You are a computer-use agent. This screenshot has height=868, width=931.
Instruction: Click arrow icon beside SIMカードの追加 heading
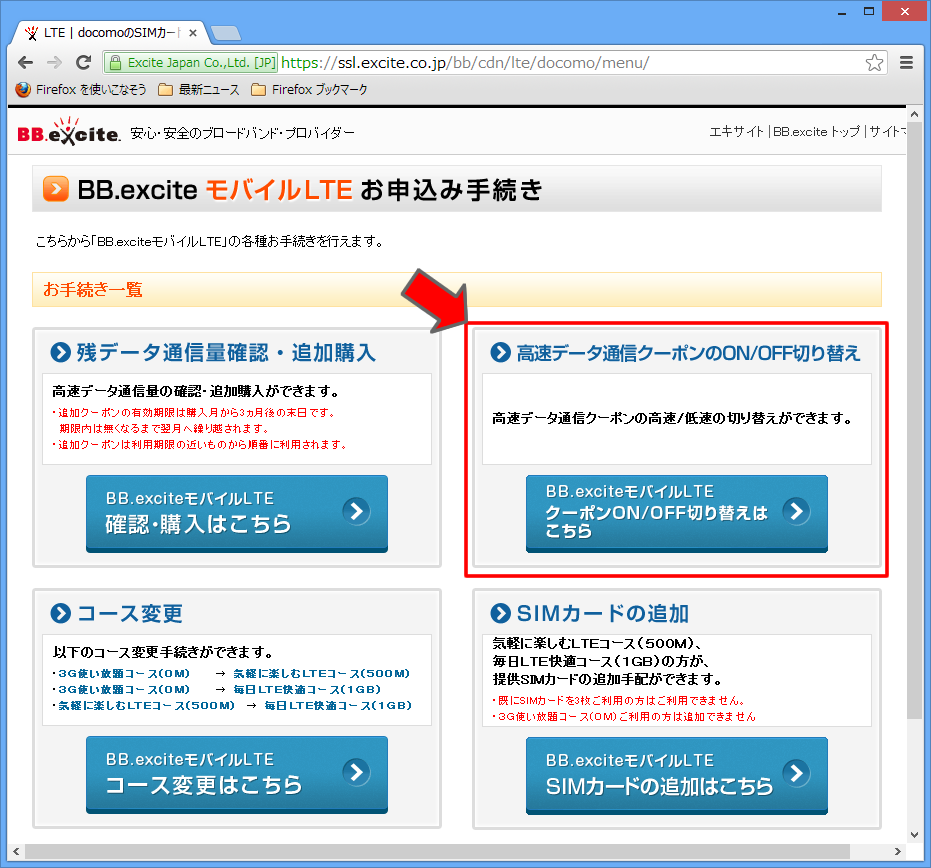tap(501, 613)
